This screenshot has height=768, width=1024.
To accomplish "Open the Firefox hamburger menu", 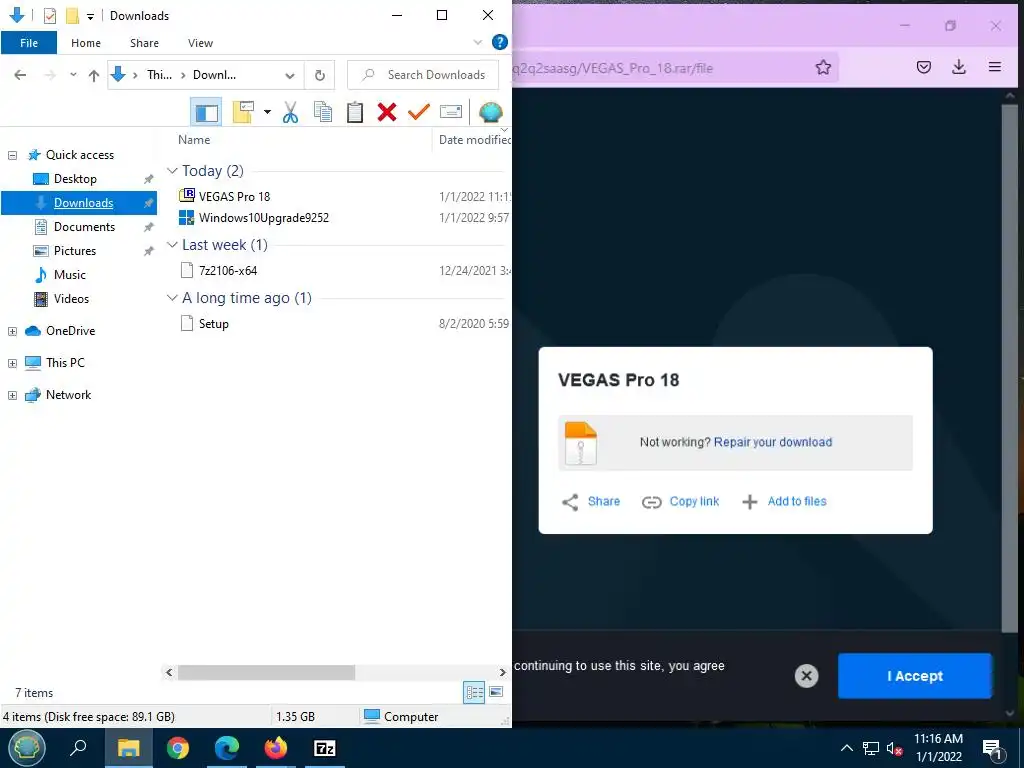I will [995, 67].
